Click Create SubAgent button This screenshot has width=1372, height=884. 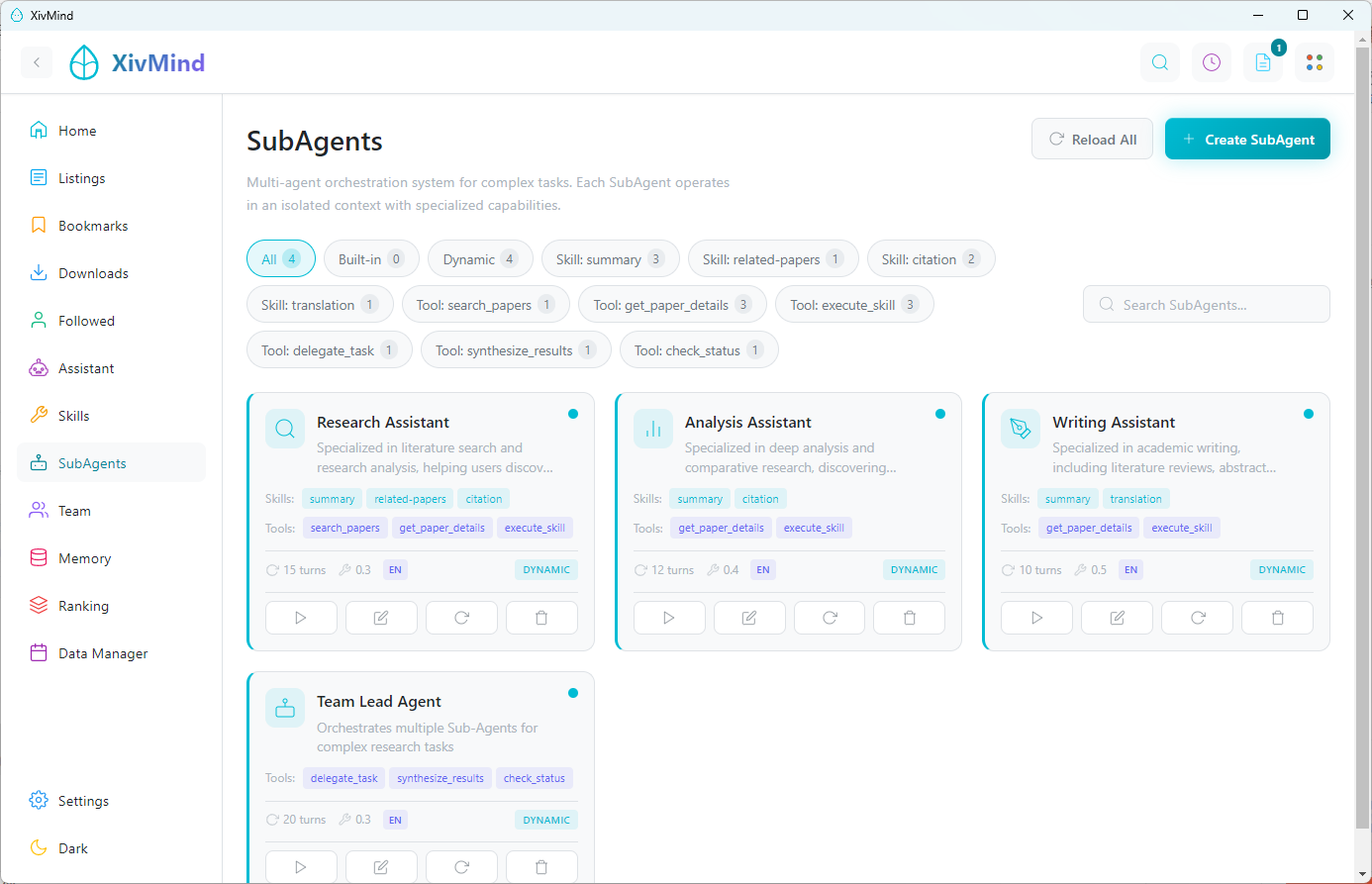click(1247, 140)
